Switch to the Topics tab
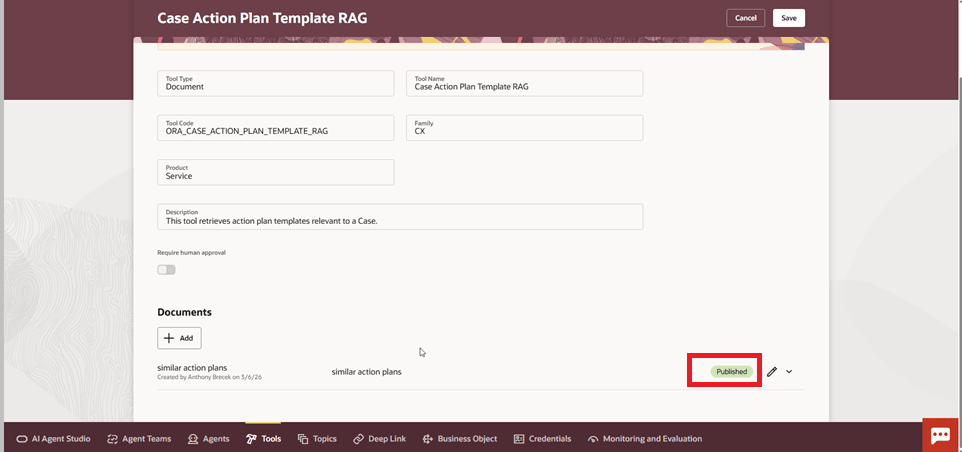 point(317,439)
